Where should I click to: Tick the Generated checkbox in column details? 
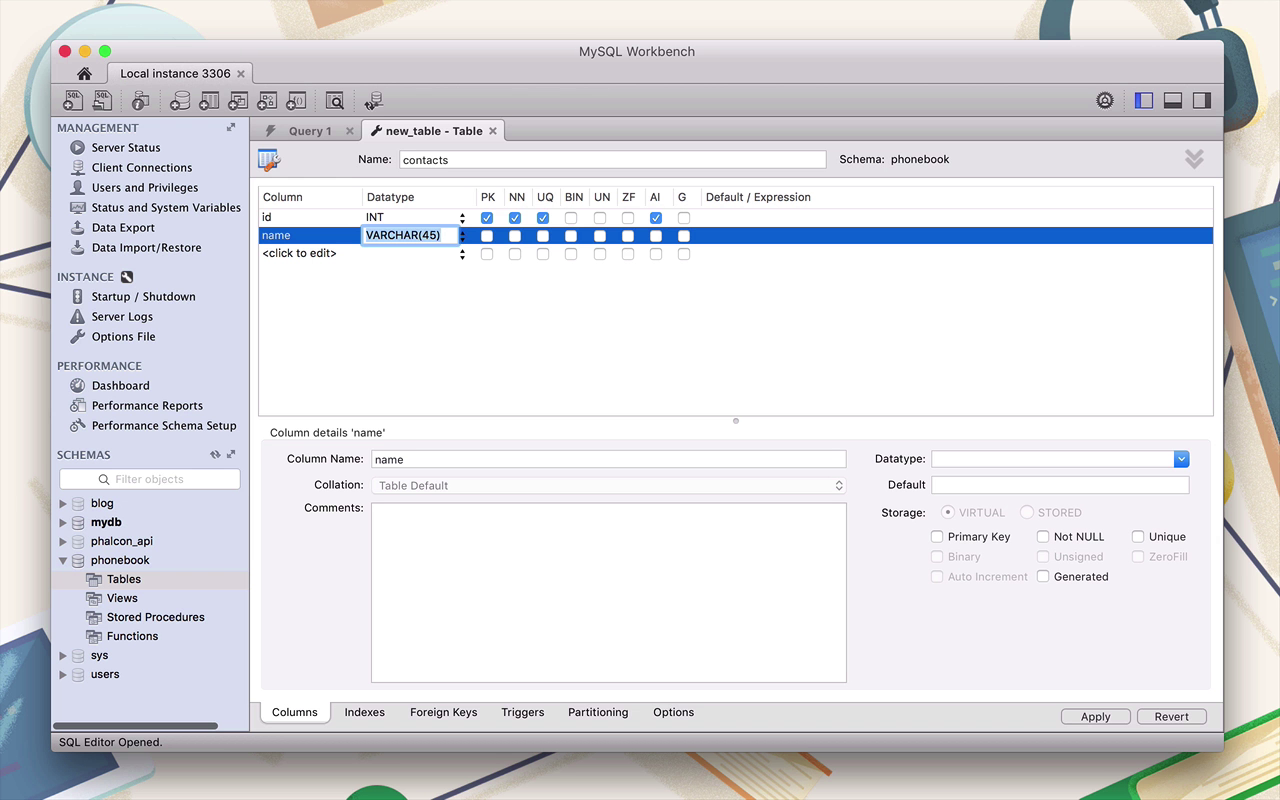(x=1043, y=576)
